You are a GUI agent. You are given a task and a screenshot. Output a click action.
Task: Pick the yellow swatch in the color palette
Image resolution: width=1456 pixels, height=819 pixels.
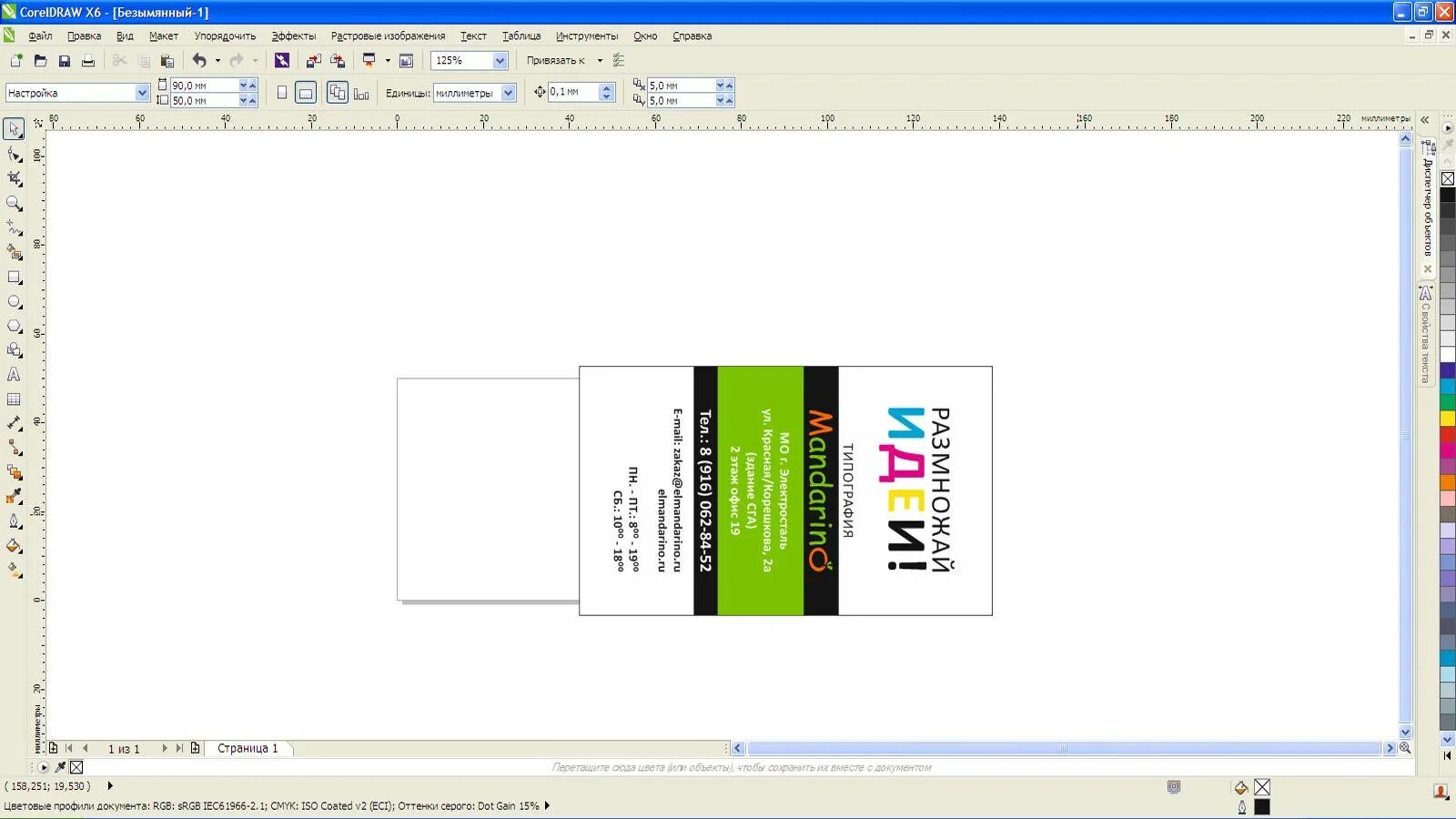coord(1448,419)
